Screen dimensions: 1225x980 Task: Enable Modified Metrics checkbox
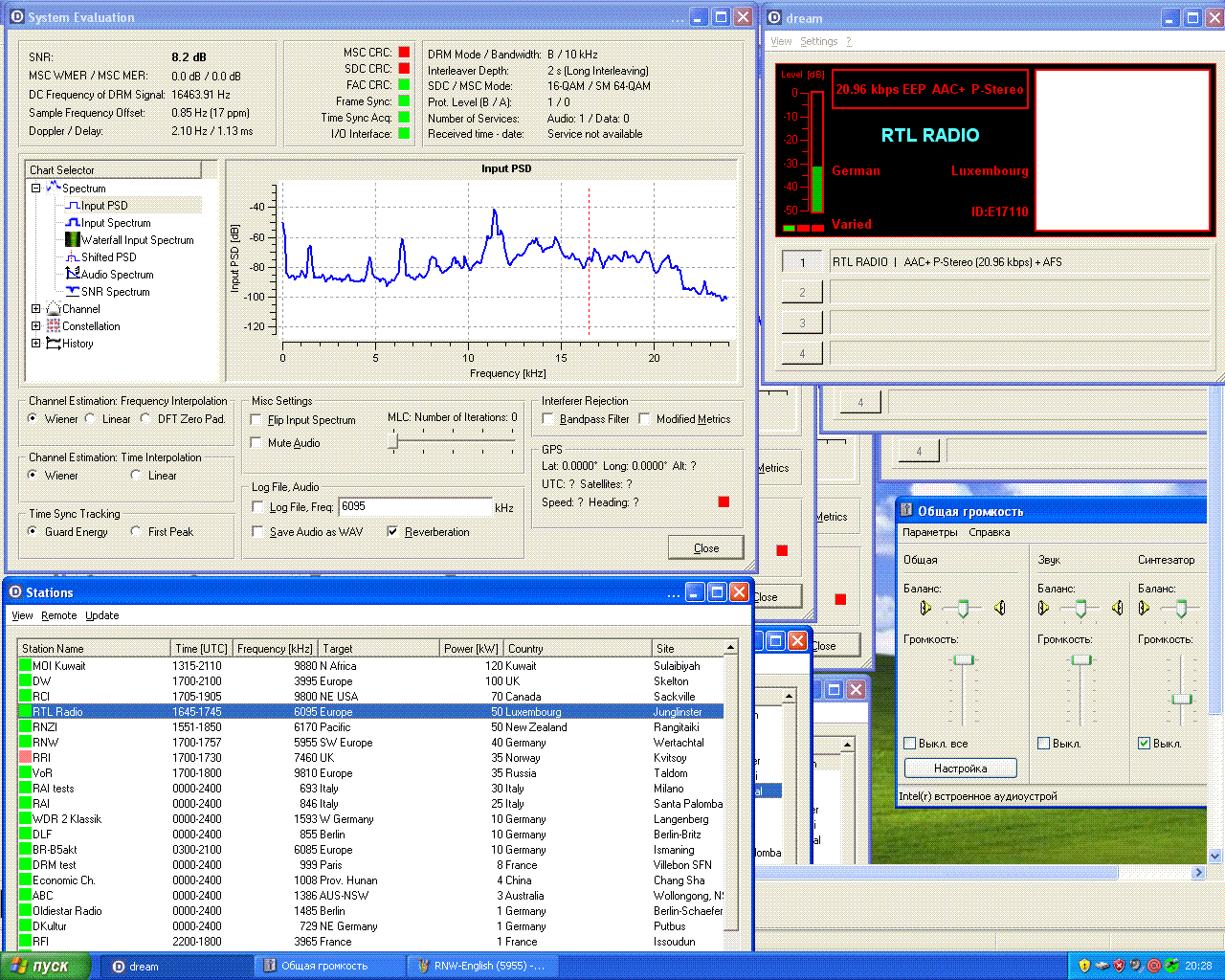coord(645,419)
